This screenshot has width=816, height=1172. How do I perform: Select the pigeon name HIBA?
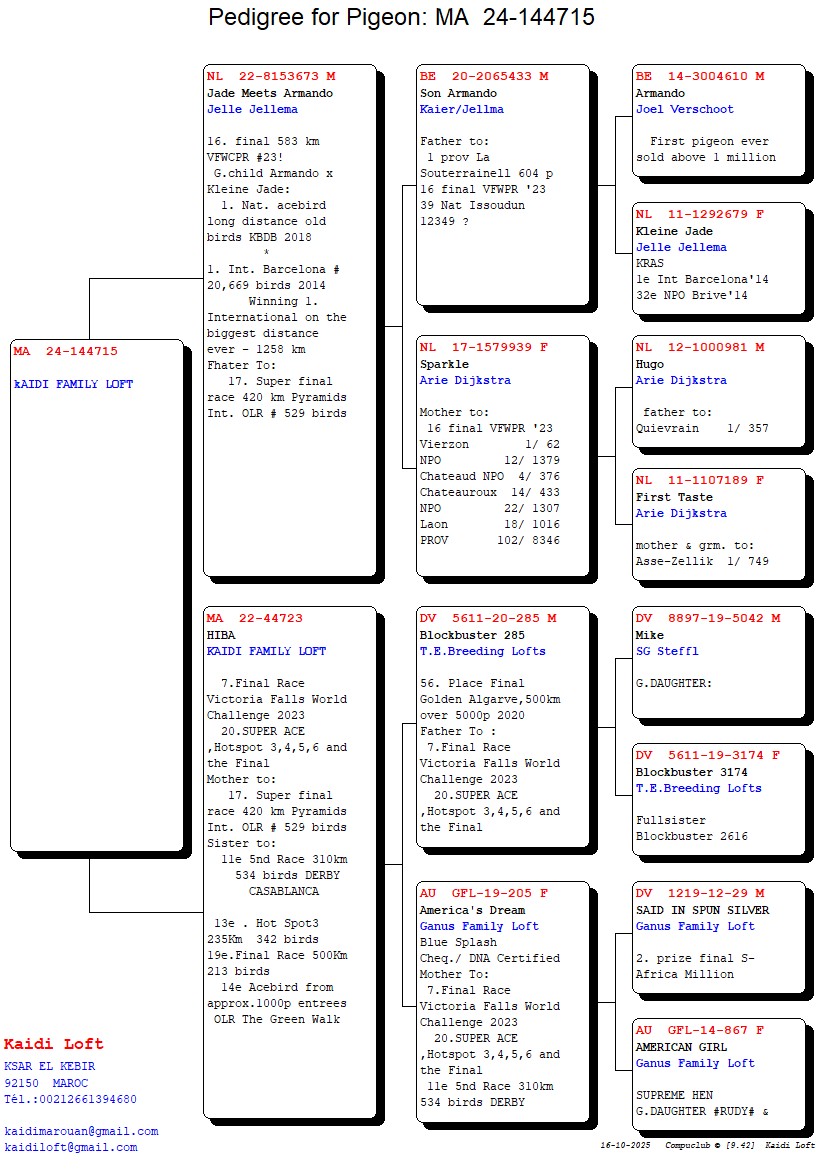coord(220,635)
